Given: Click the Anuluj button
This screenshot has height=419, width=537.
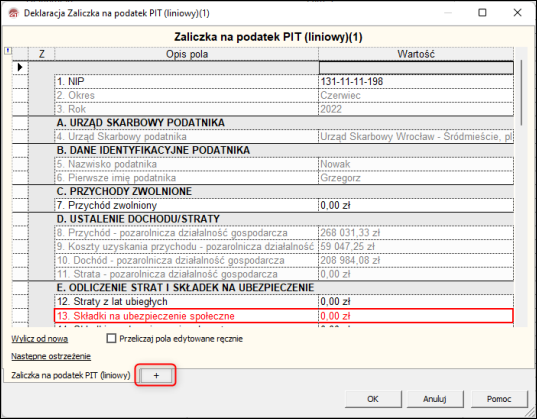Looking at the screenshot, I should point(434,399).
